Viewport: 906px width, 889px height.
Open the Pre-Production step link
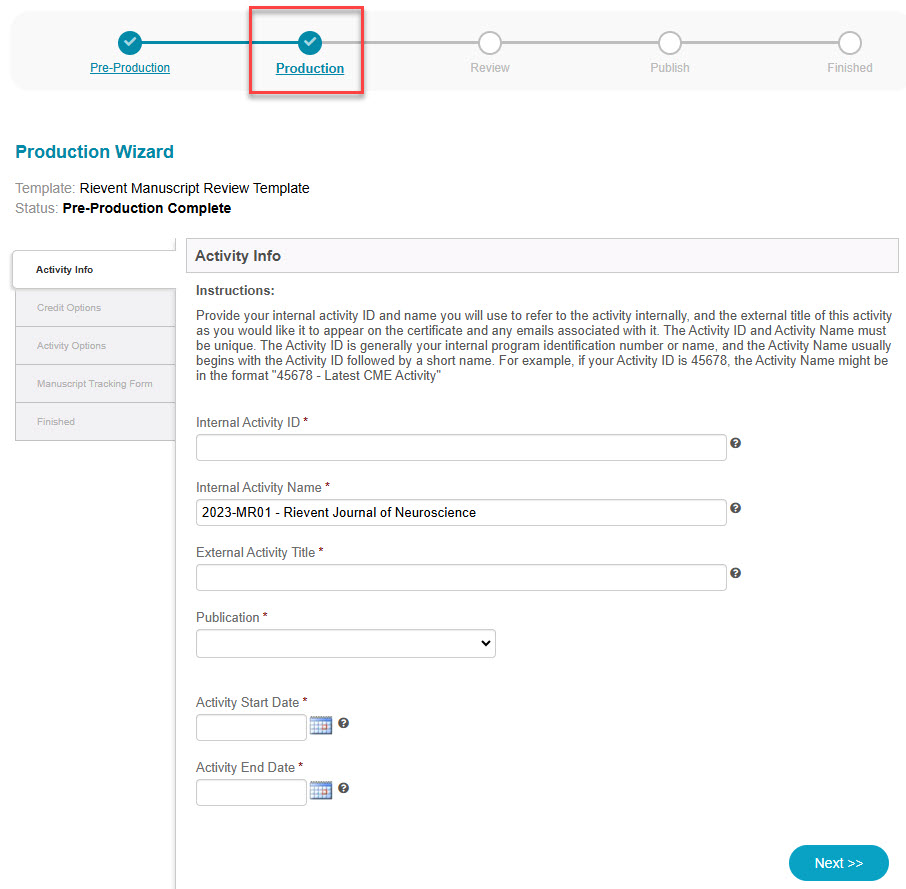click(x=130, y=68)
